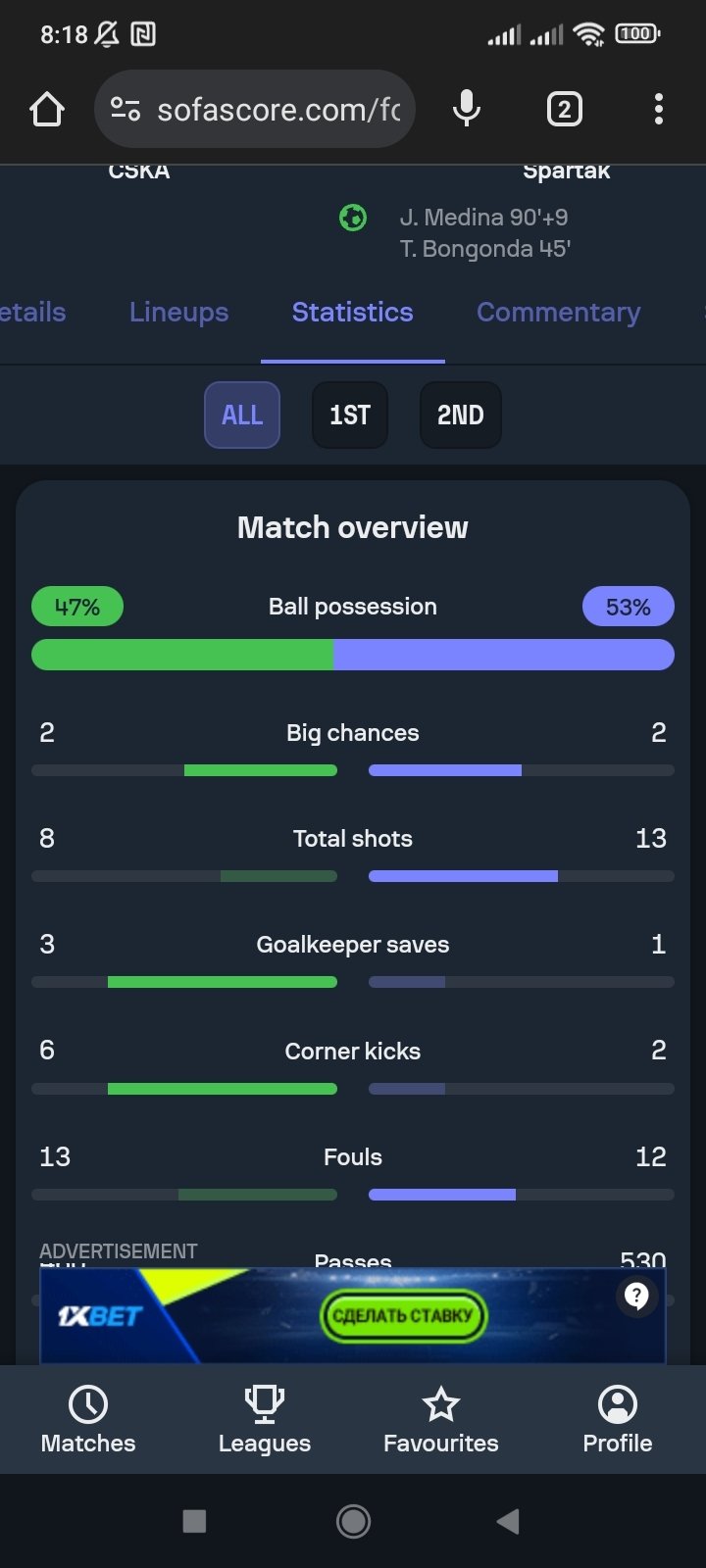Tap the site info icon in address bar
Image resolution: width=706 pixels, height=1568 pixels.
[126, 109]
